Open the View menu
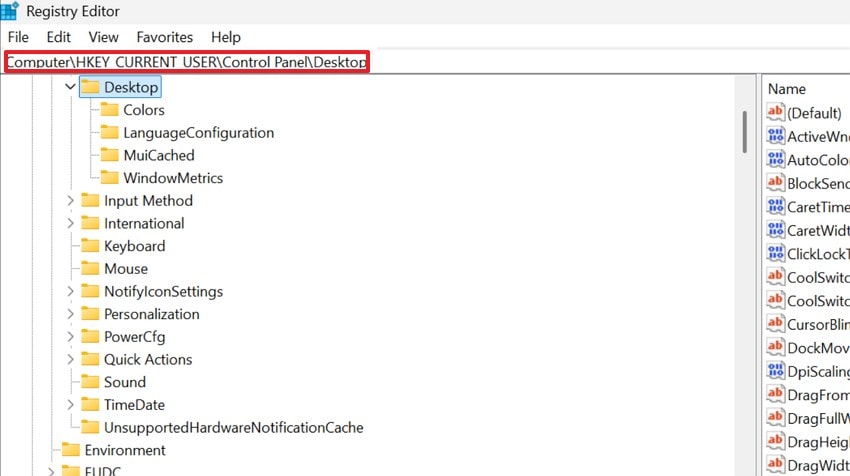Viewport: 850px width, 476px height. (x=104, y=37)
